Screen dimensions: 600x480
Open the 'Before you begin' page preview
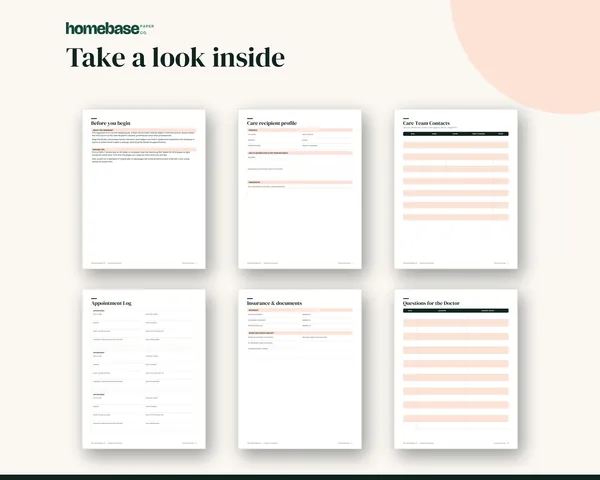pos(144,189)
